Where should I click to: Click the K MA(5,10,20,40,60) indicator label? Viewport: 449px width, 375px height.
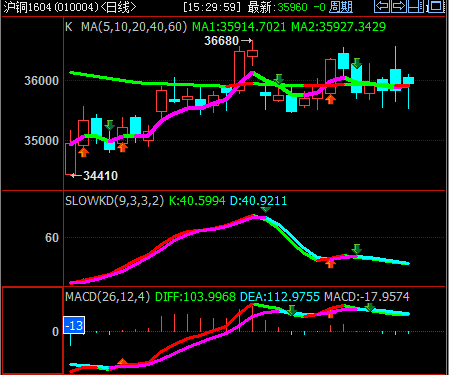[x=126, y=27]
